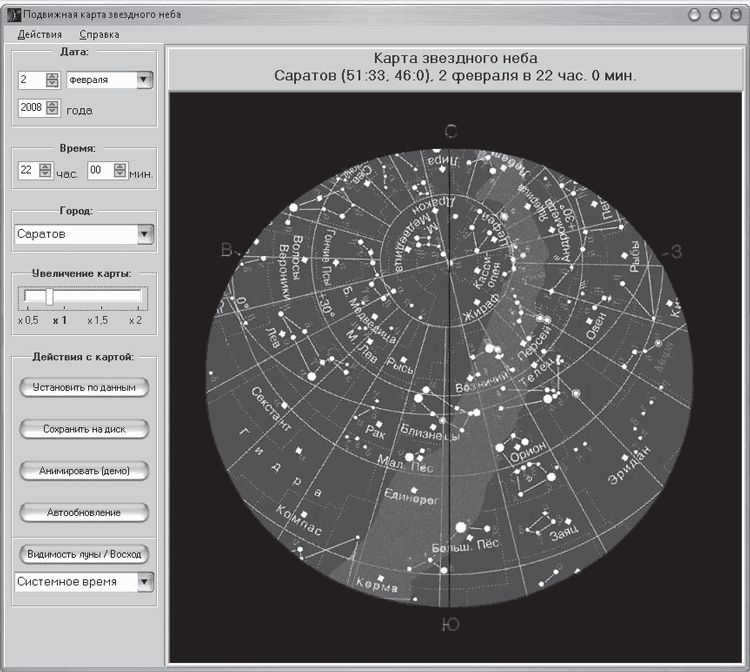This screenshot has width=750, height=672.
Task: Click the Жираф constellation label
Action: point(482,308)
